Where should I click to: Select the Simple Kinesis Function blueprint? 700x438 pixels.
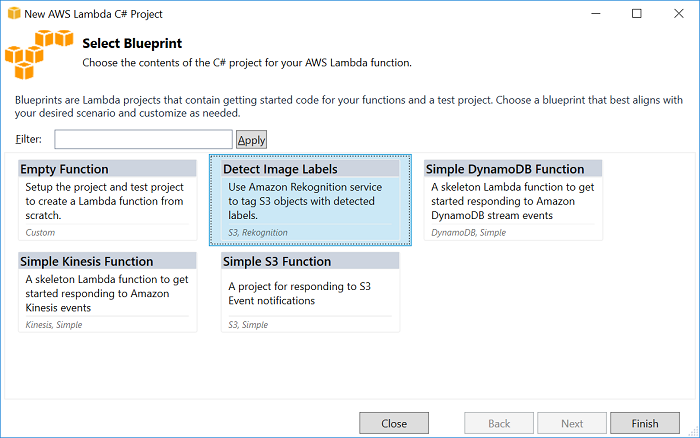coord(108,292)
